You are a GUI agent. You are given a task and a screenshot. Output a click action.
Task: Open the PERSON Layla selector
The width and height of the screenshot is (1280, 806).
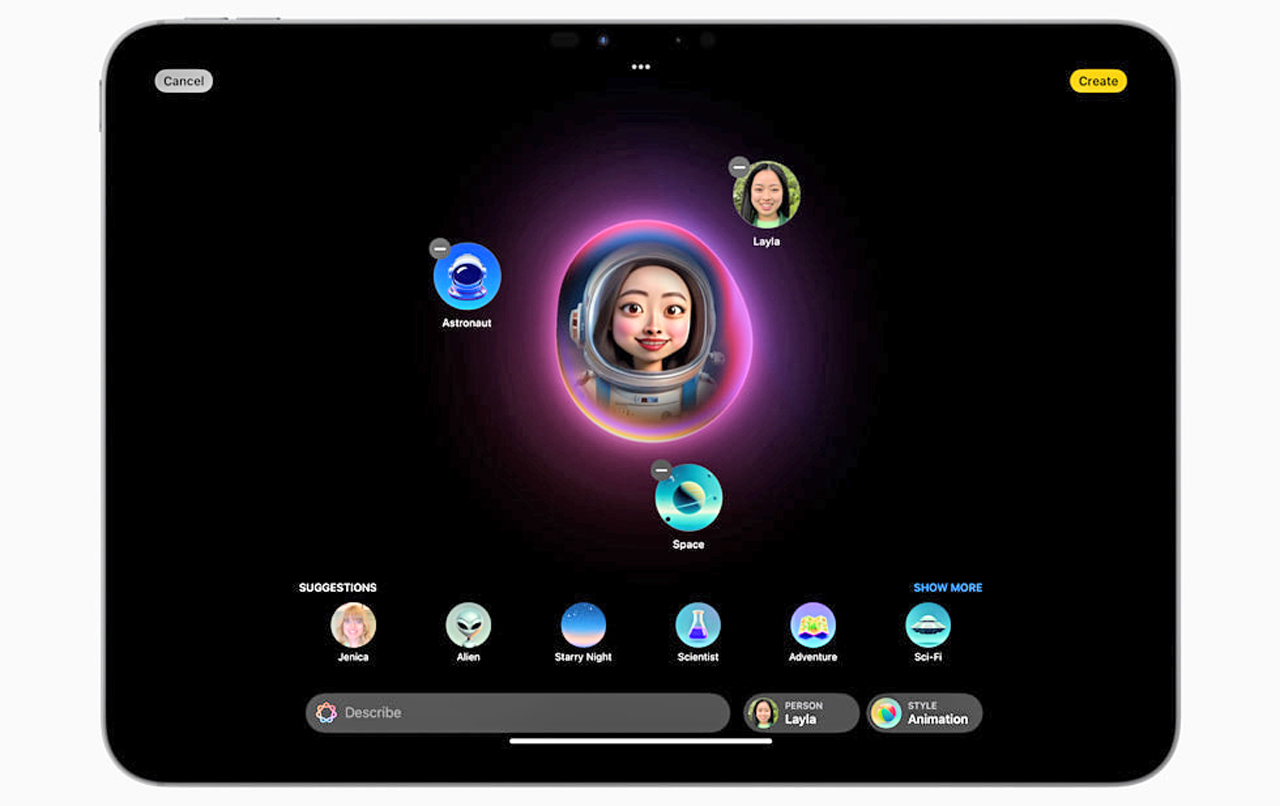(801, 713)
